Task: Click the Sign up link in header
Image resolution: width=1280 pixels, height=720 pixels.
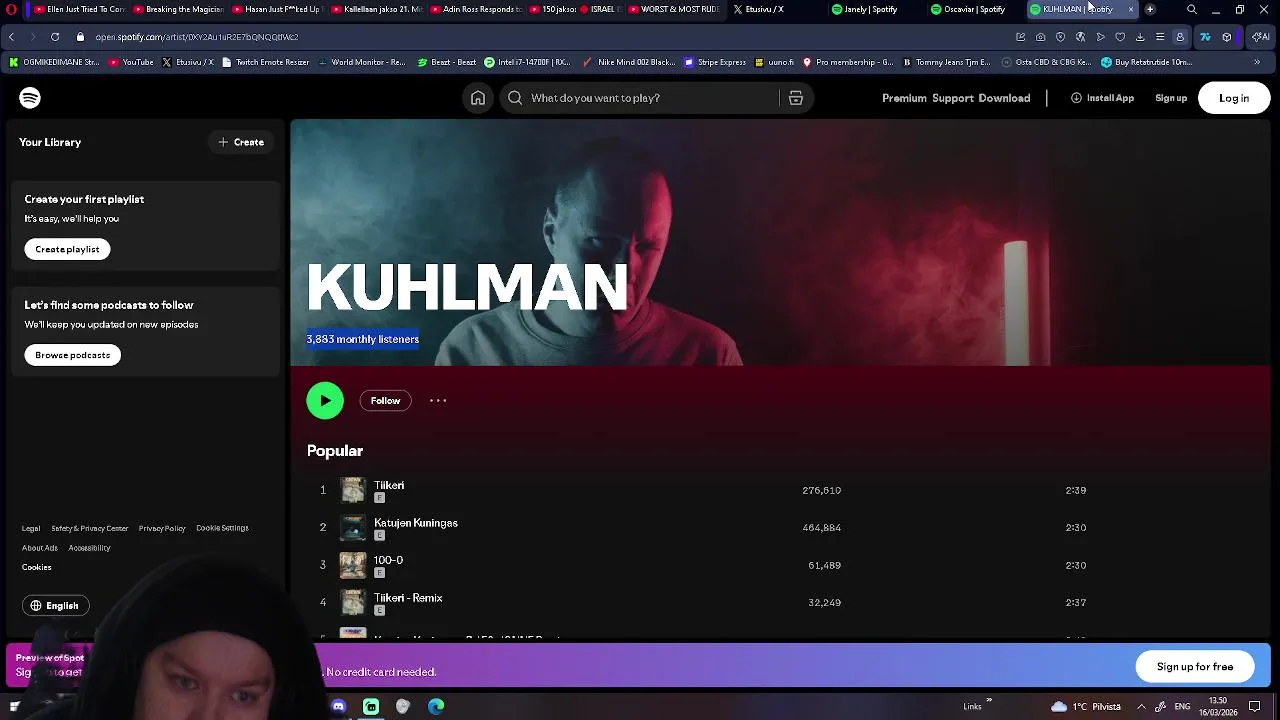Action: (1171, 98)
